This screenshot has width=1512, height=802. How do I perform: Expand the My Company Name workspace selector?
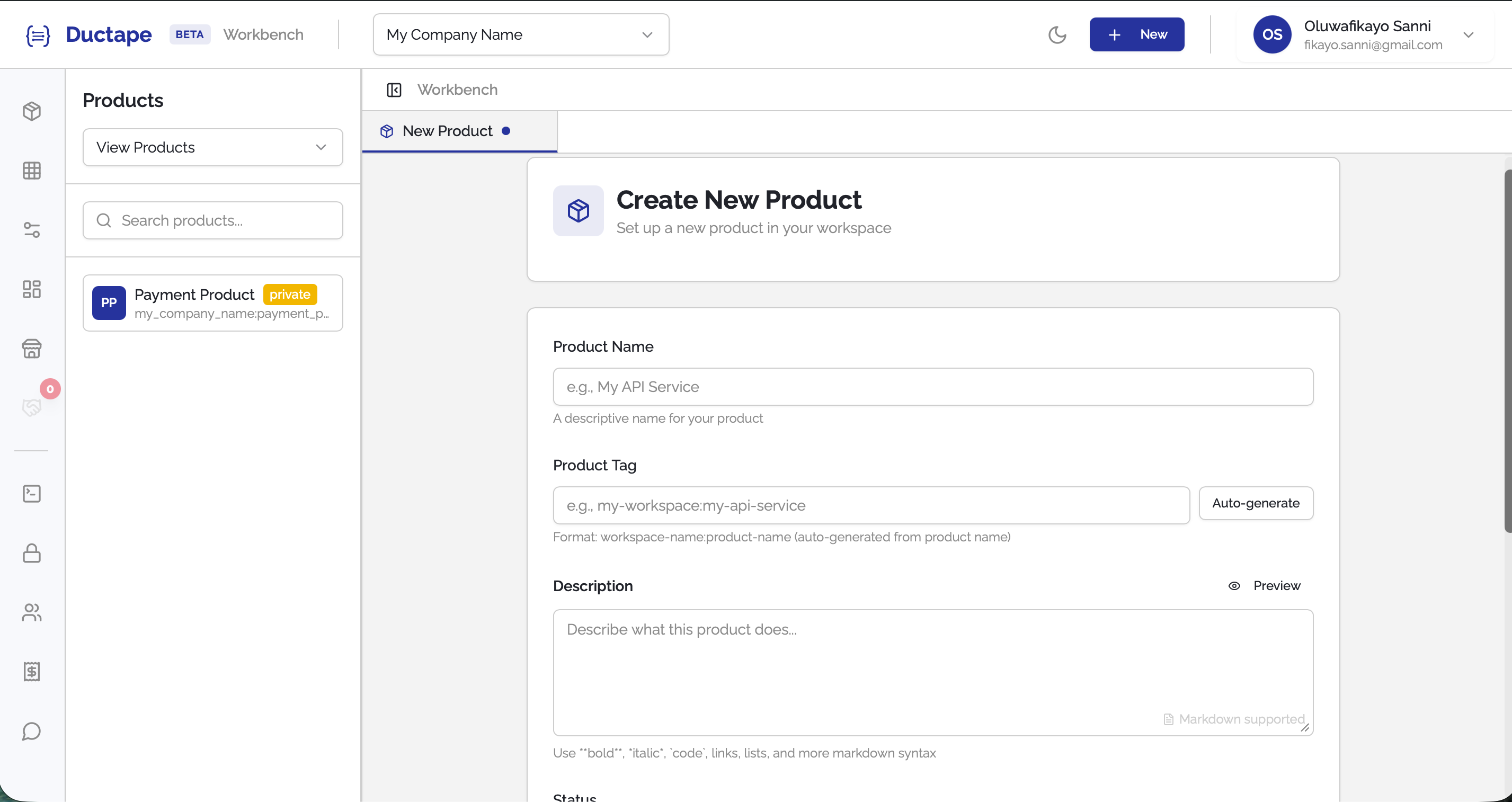tap(520, 34)
